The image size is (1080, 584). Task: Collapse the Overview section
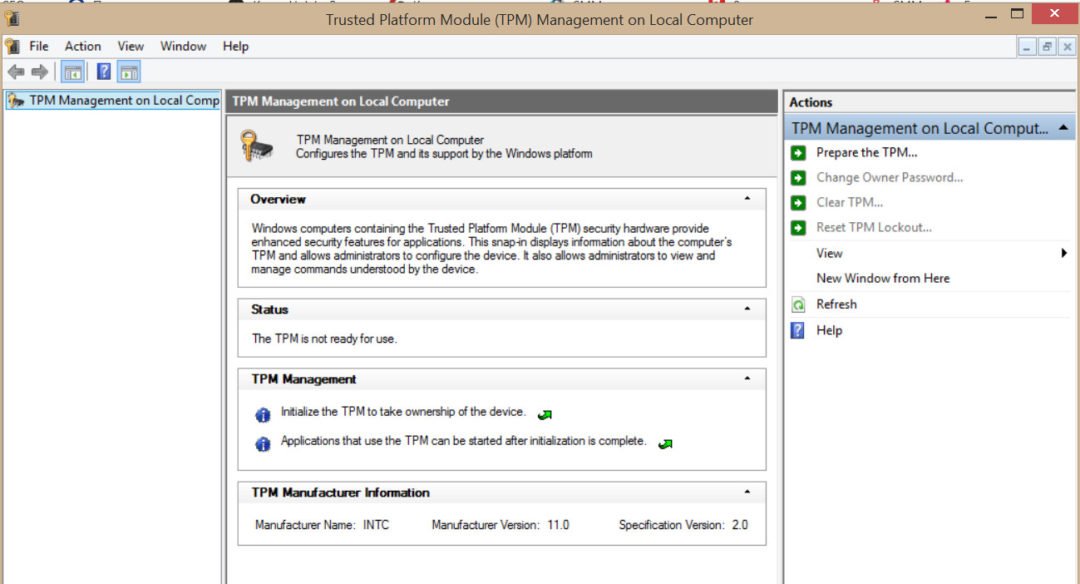pyautogui.click(x=747, y=199)
